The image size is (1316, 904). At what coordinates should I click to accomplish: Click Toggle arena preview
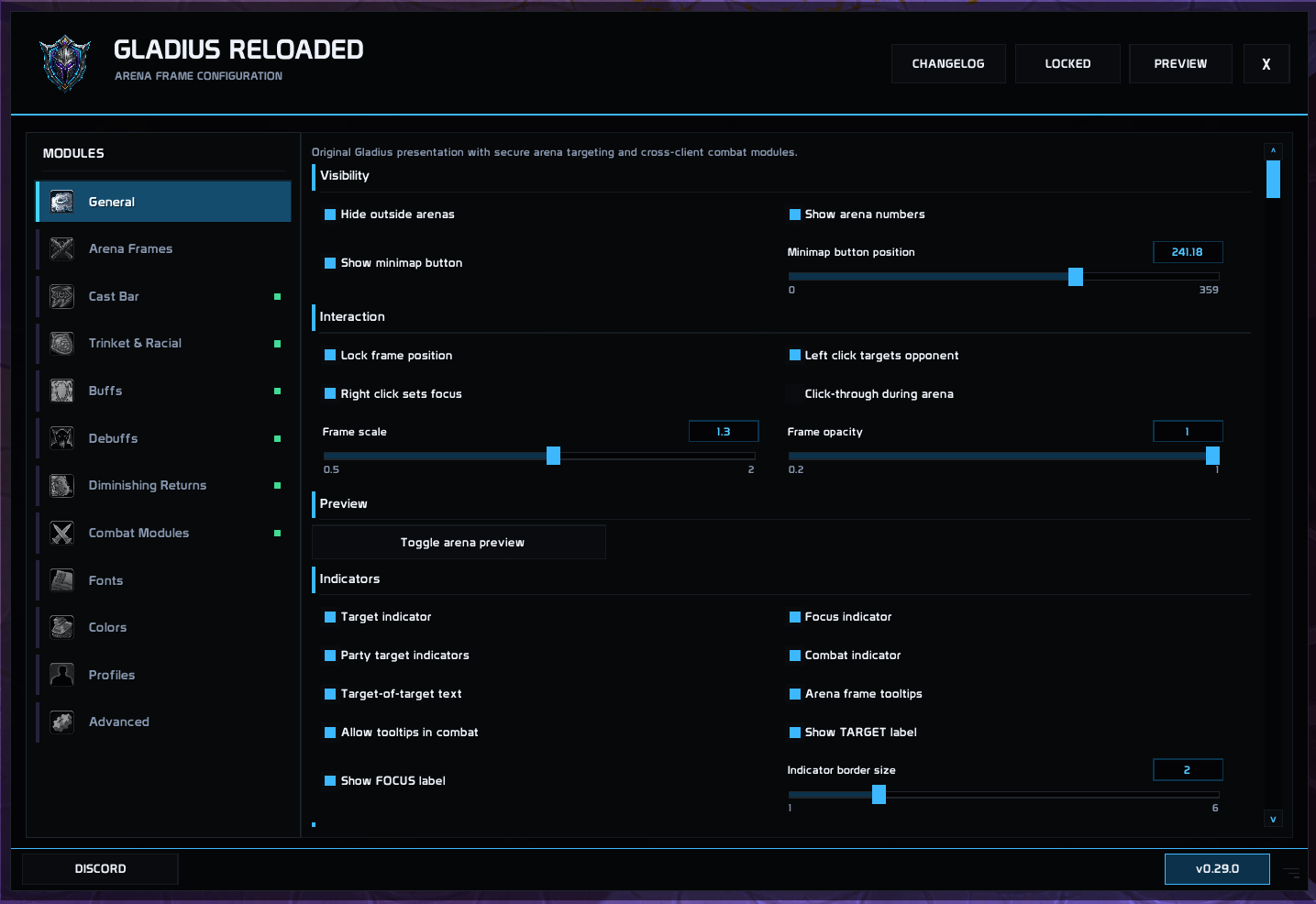459,543
